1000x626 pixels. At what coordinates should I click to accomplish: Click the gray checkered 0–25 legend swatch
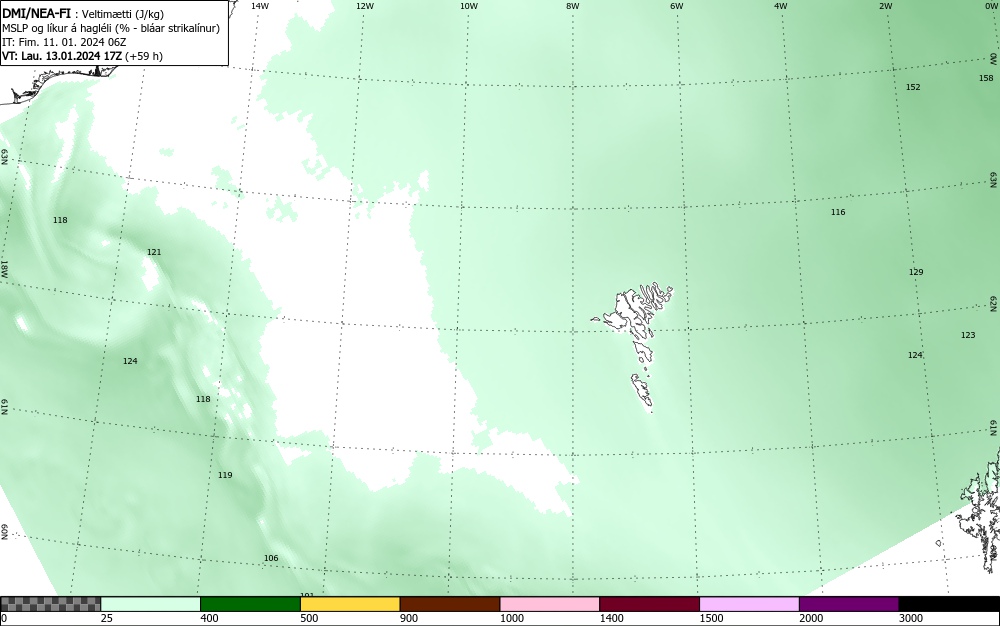coord(50,604)
